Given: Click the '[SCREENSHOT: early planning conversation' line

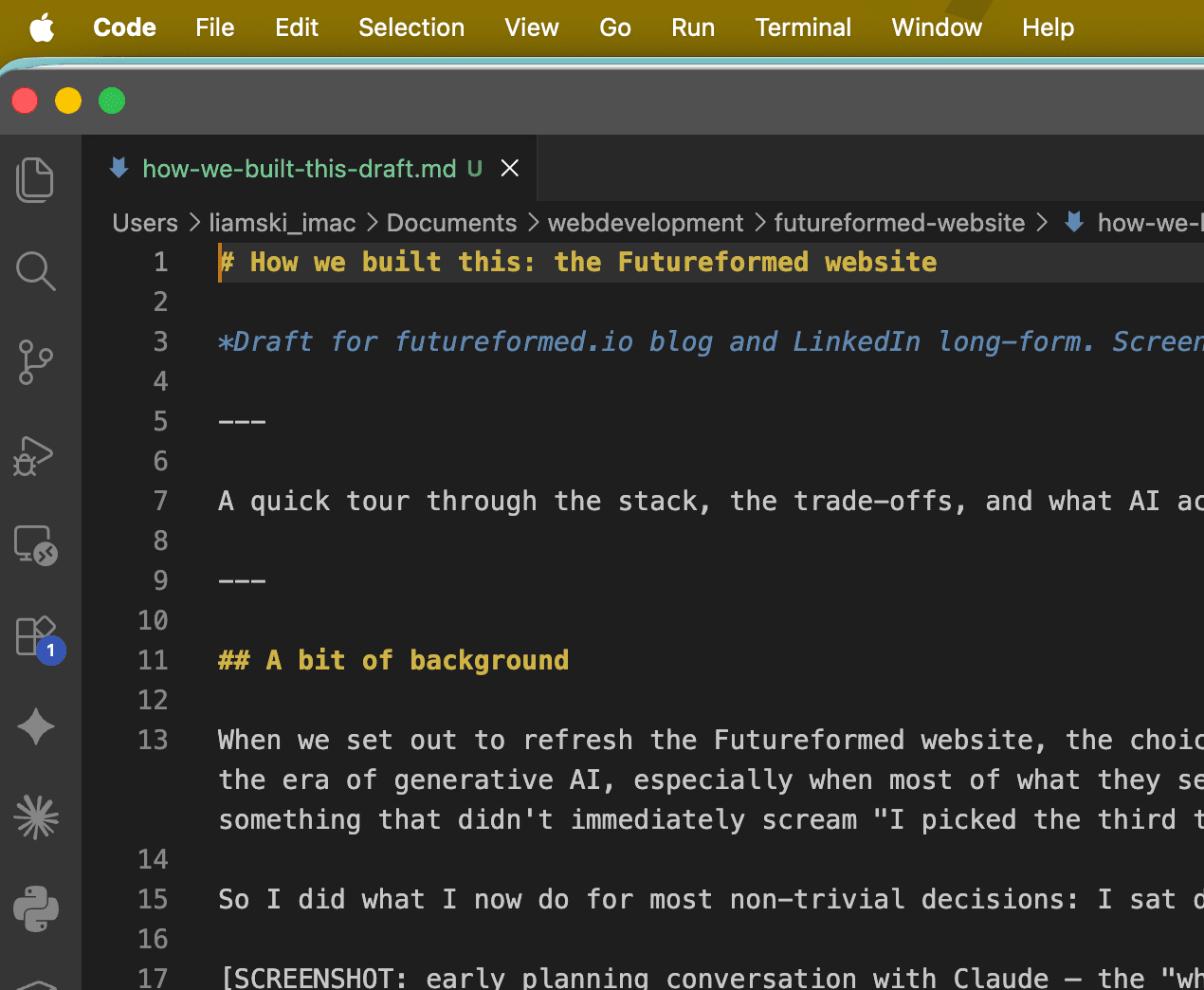Looking at the screenshot, I should click(710, 977).
